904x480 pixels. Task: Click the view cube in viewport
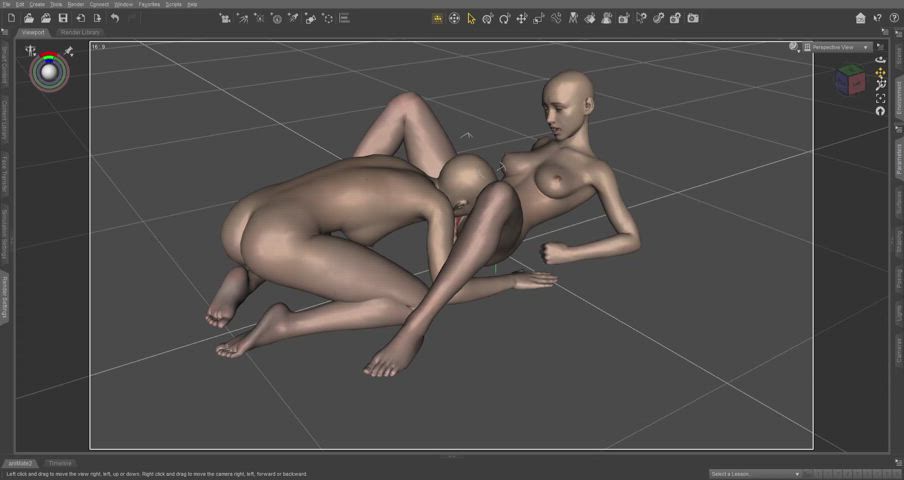point(850,79)
